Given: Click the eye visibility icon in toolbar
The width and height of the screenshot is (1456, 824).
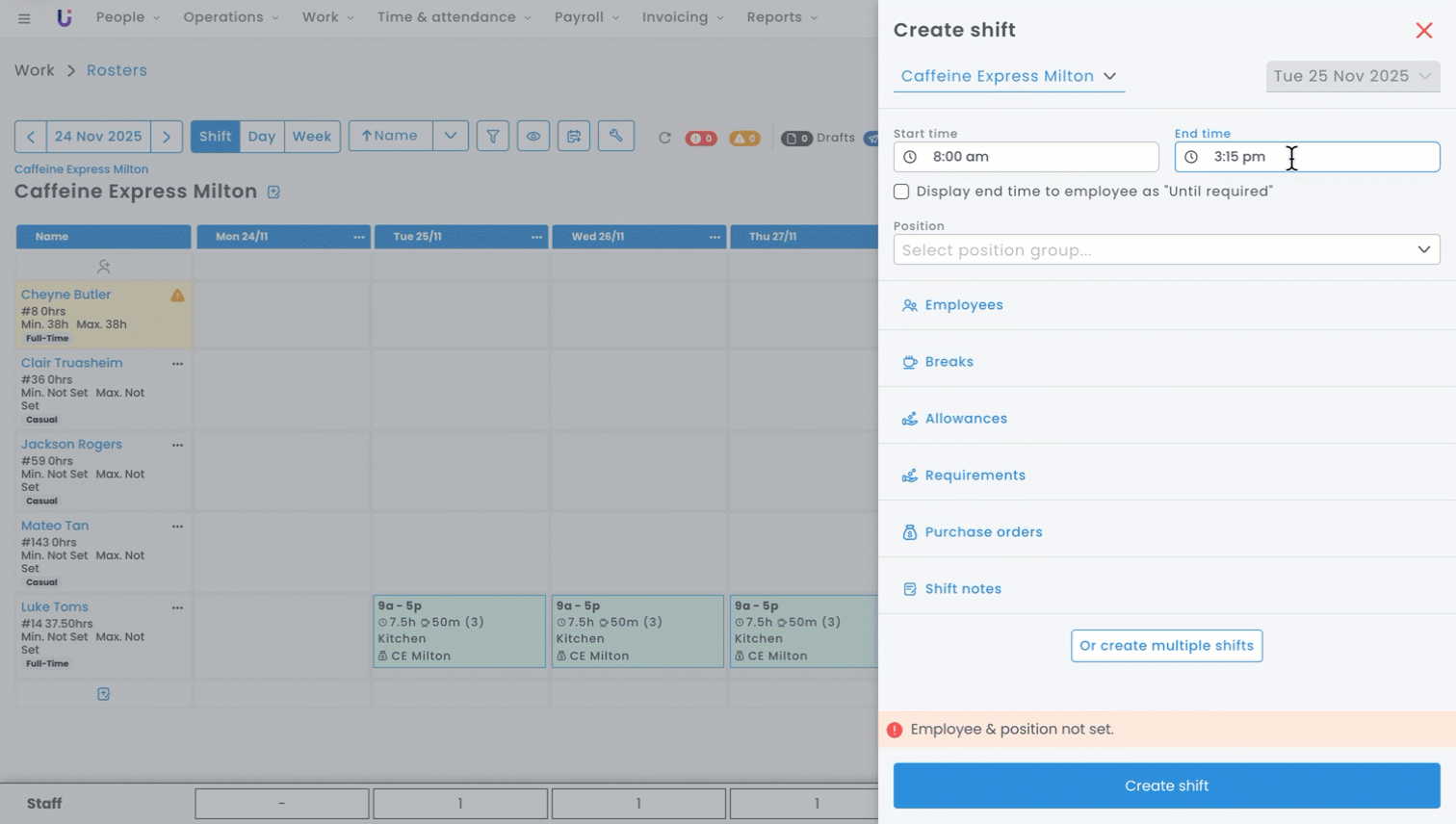Looking at the screenshot, I should [x=533, y=137].
